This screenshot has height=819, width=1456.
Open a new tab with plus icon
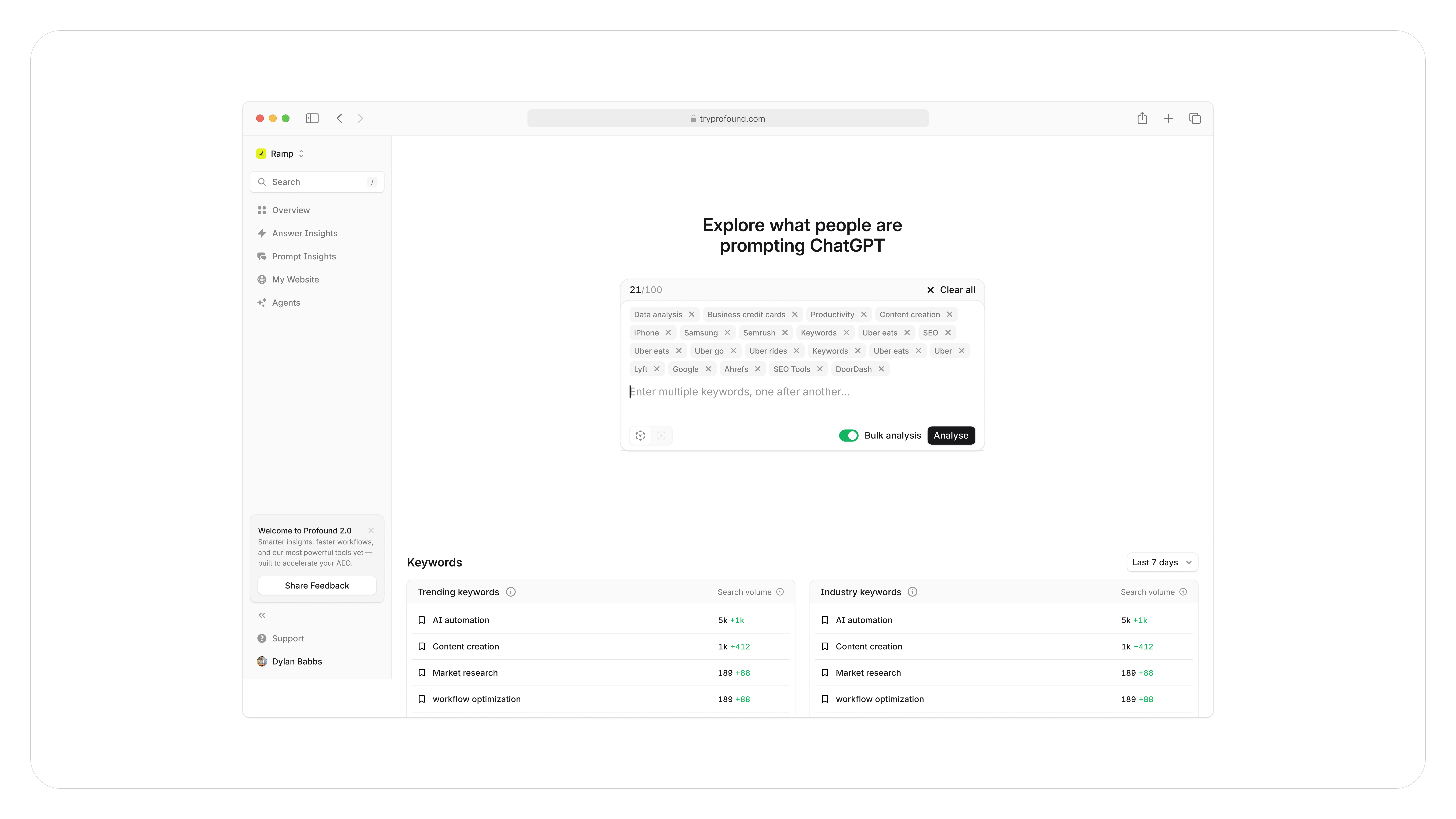click(1168, 118)
